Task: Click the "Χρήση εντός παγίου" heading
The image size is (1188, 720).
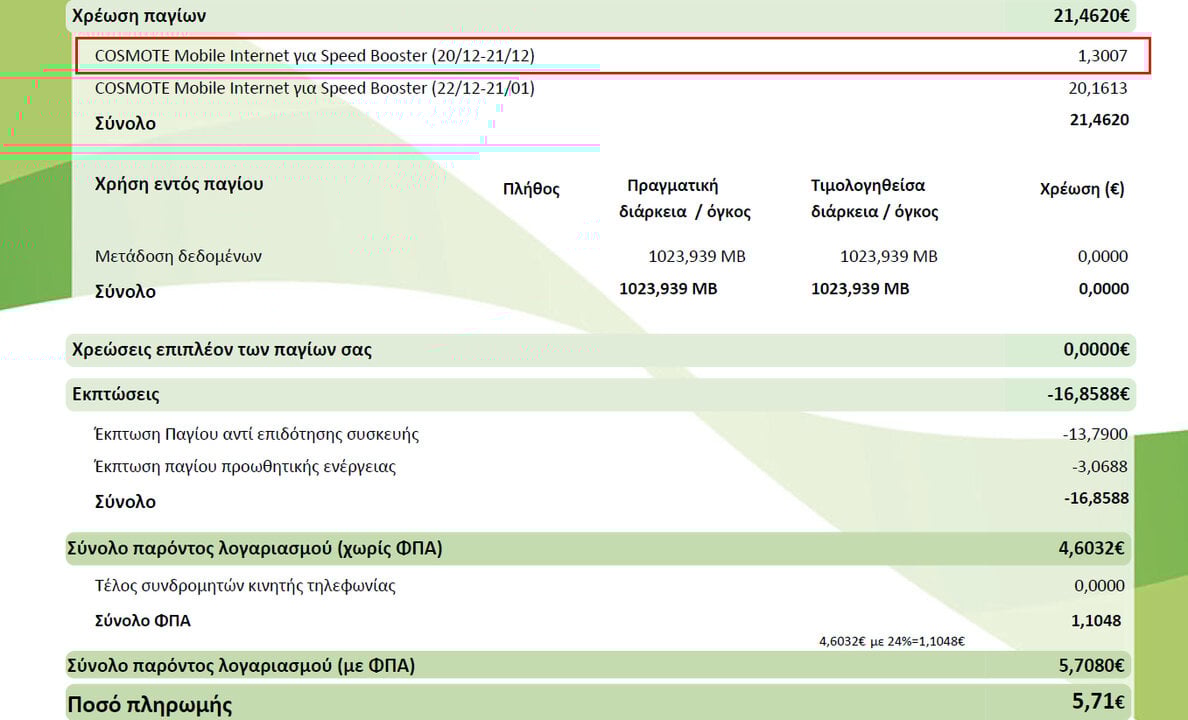Action: click(x=179, y=184)
